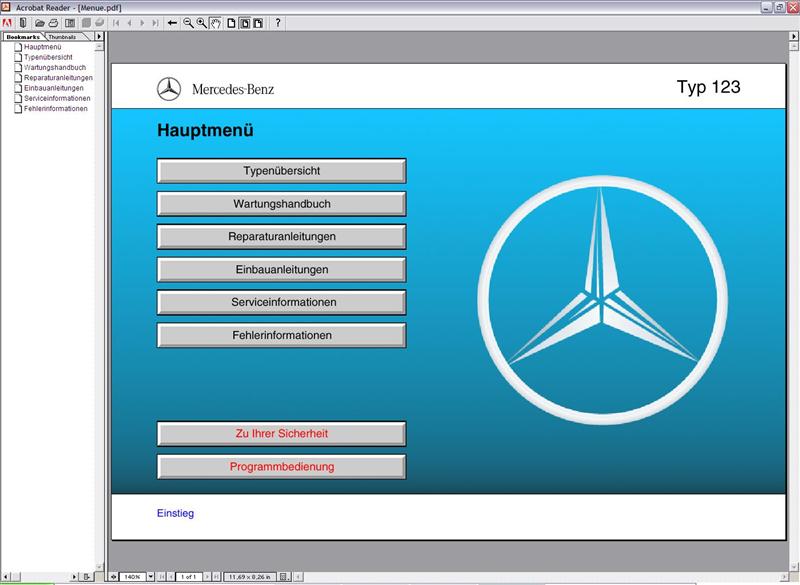Select Hauptmenü bookmark in sidebar
Screen dimensions: 800x585
pos(42,47)
